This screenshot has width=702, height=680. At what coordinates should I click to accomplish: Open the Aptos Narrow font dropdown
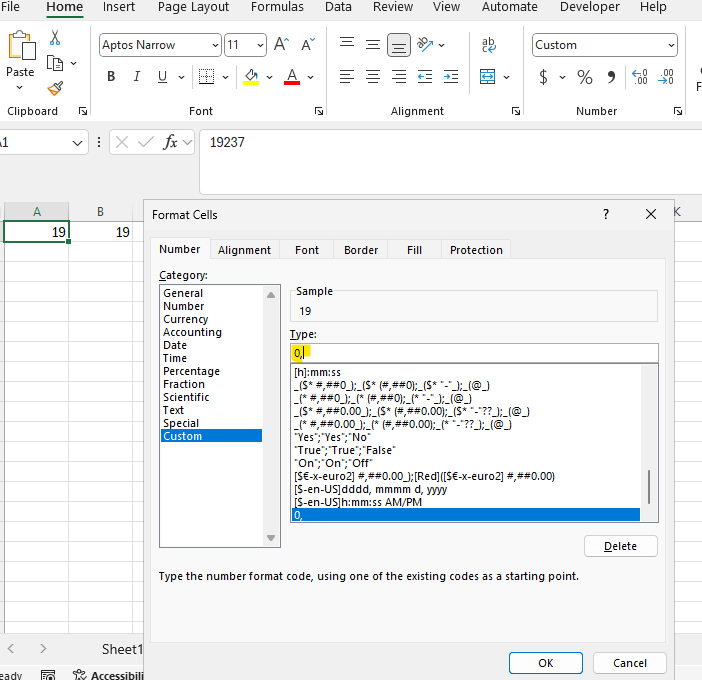click(215, 45)
